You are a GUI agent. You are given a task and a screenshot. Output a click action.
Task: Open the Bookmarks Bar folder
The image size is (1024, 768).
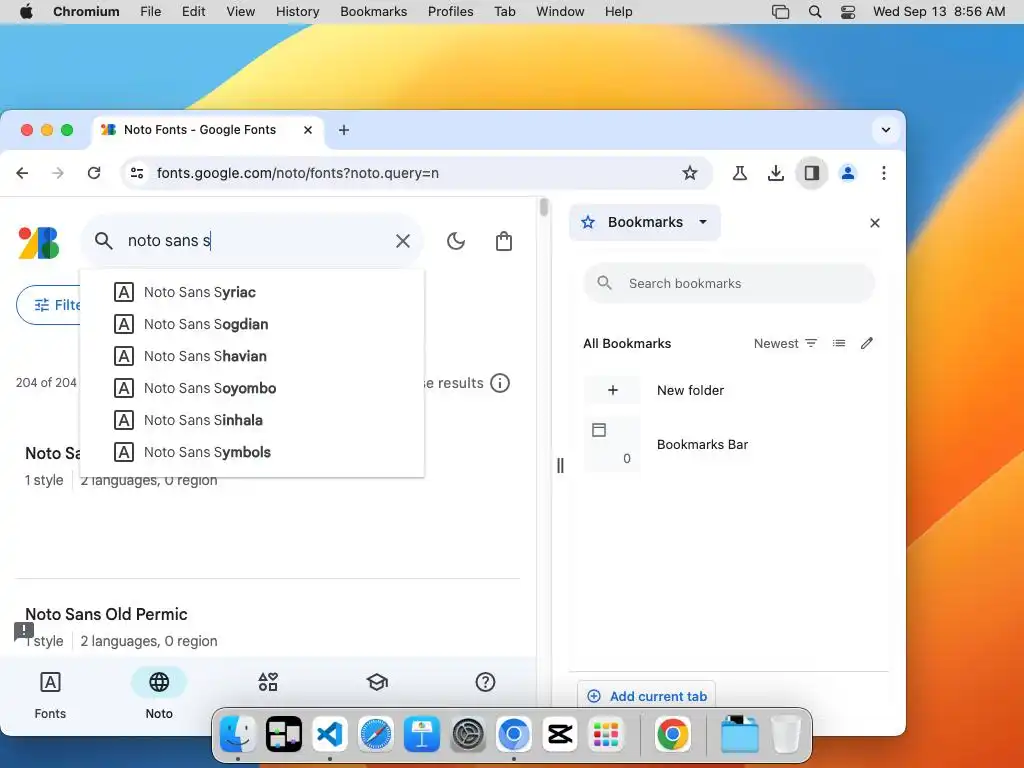(x=729, y=444)
